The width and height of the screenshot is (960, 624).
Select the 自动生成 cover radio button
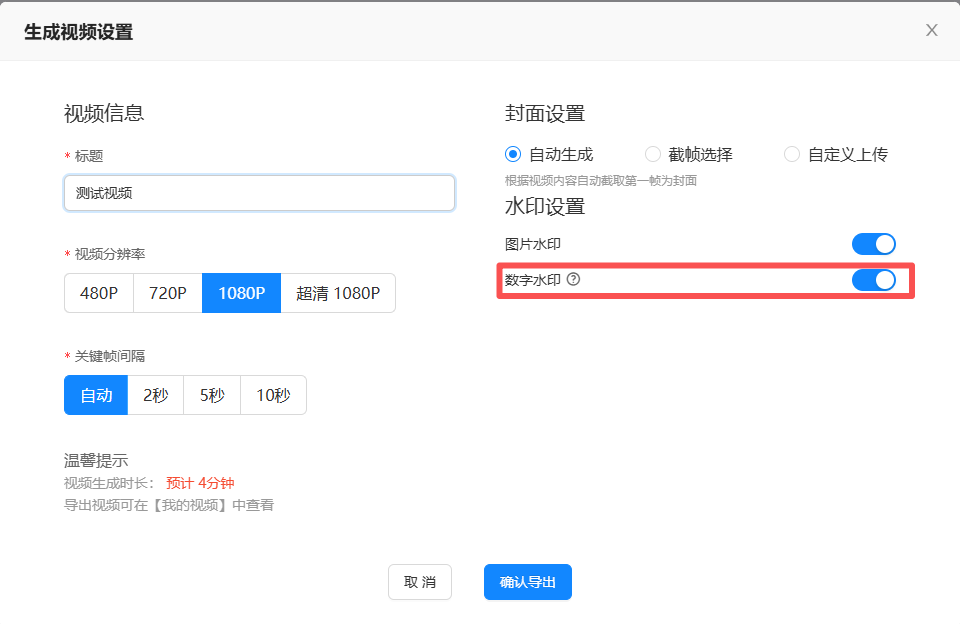click(514, 154)
